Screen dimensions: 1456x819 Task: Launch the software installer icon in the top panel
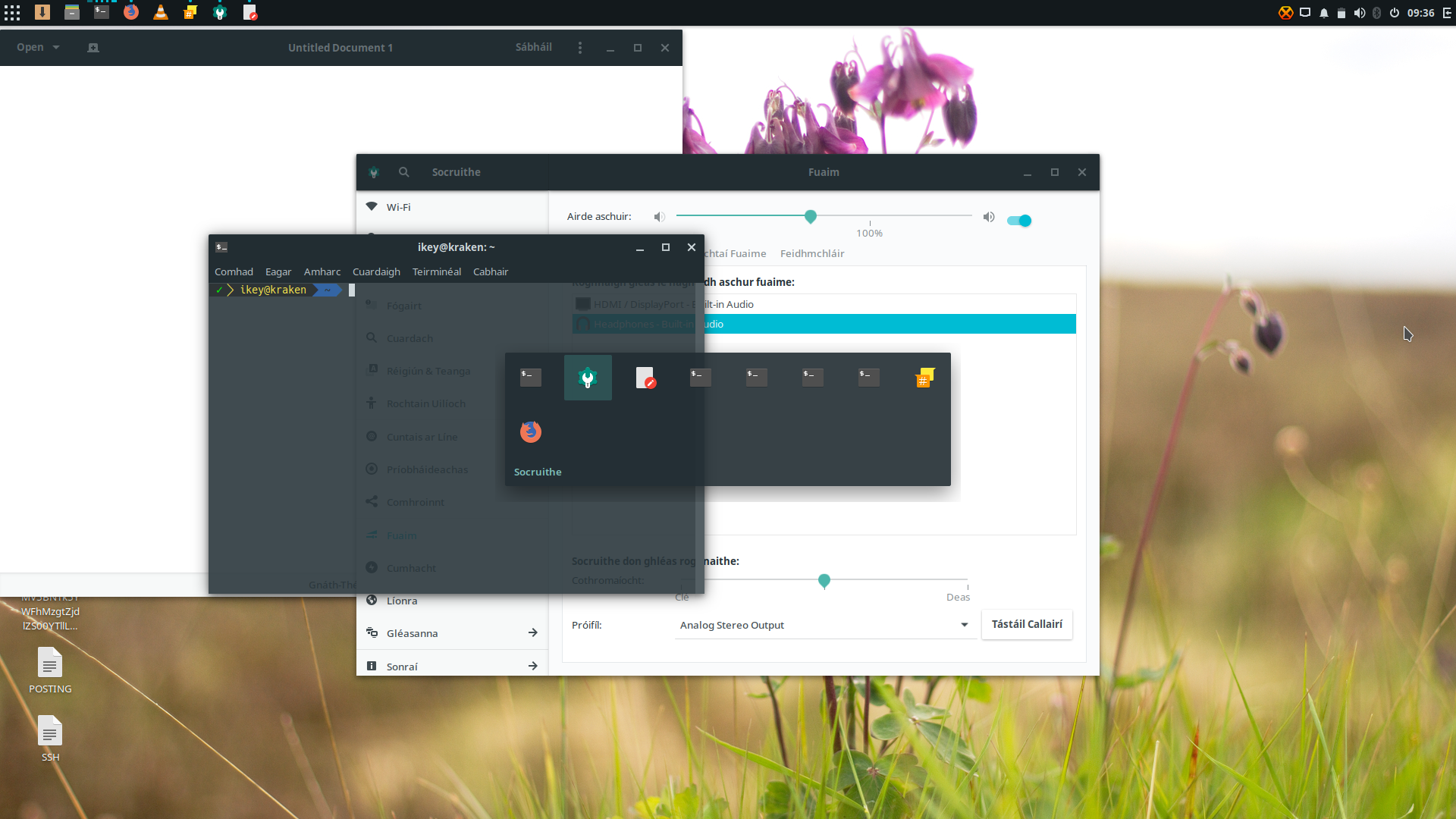point(42,12)
